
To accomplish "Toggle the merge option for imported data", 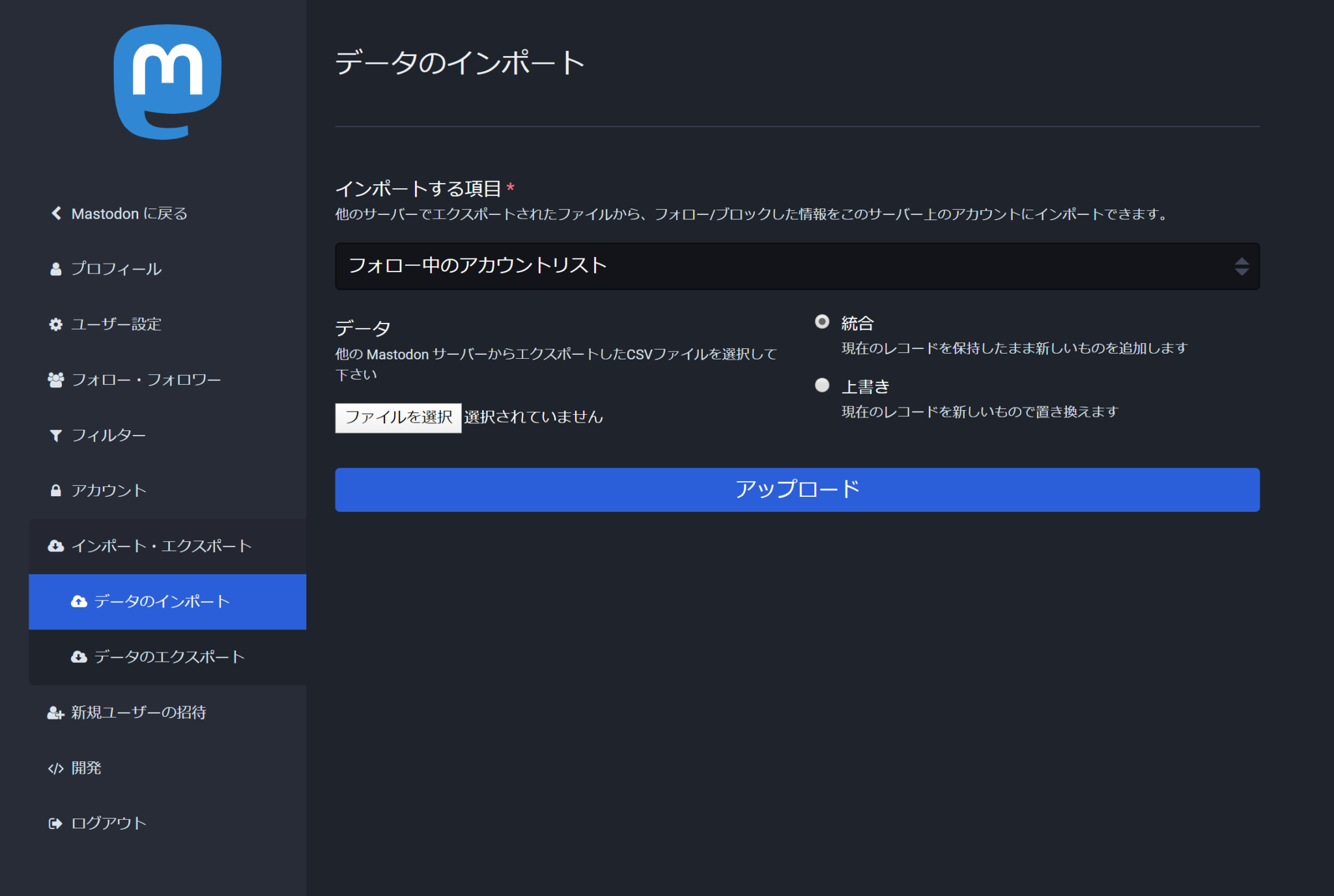I will [823, 322].
